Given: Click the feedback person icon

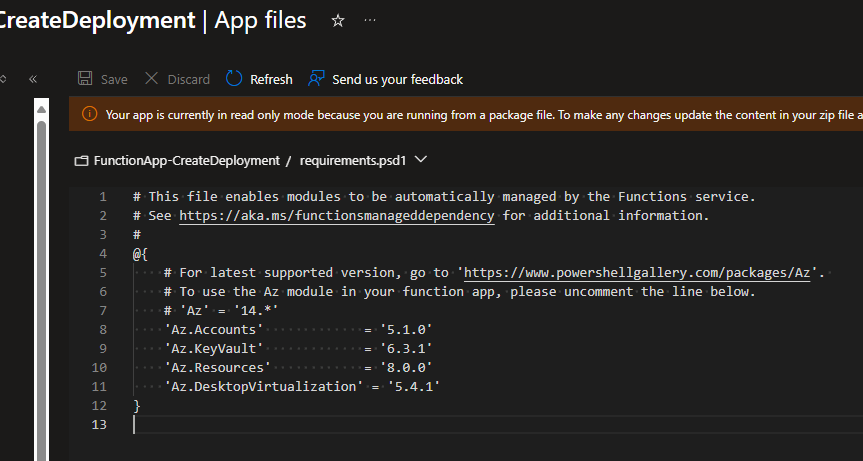Looking at the screenshot, I should [x=316, y=79].
